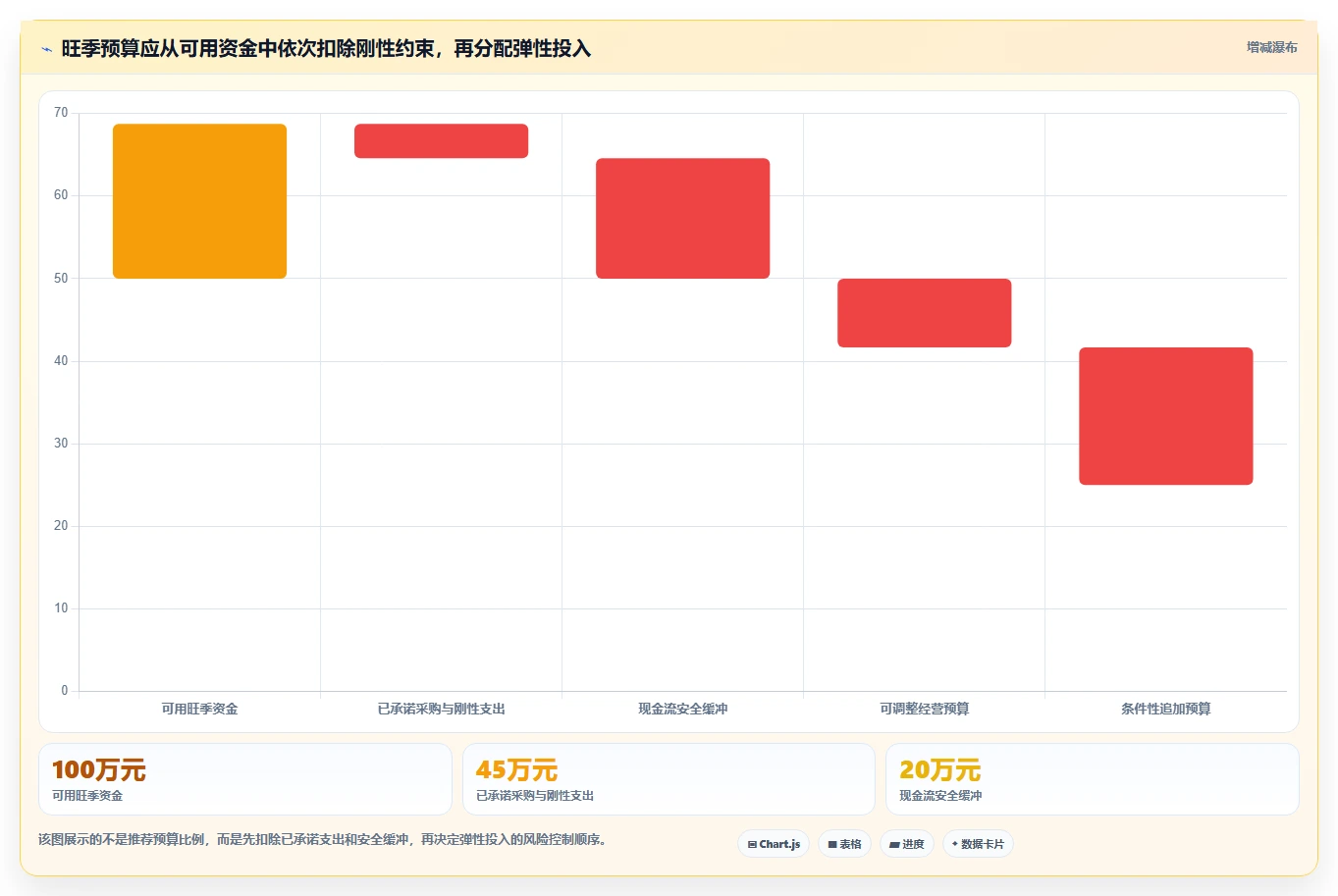Viewport: 1338px width, 896px height.
Task: Click the 可用旺季资金 x-axis label
Action: (200, 709)
